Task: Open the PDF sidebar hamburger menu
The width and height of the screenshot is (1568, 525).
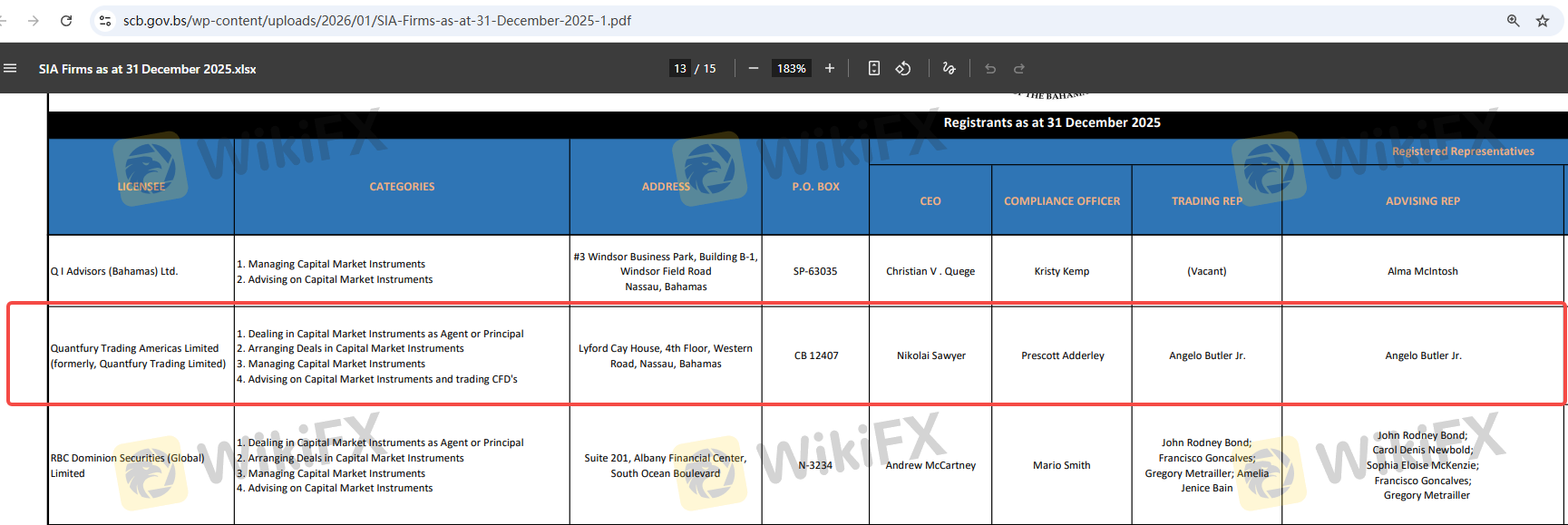Action: [x=10, y=68]
